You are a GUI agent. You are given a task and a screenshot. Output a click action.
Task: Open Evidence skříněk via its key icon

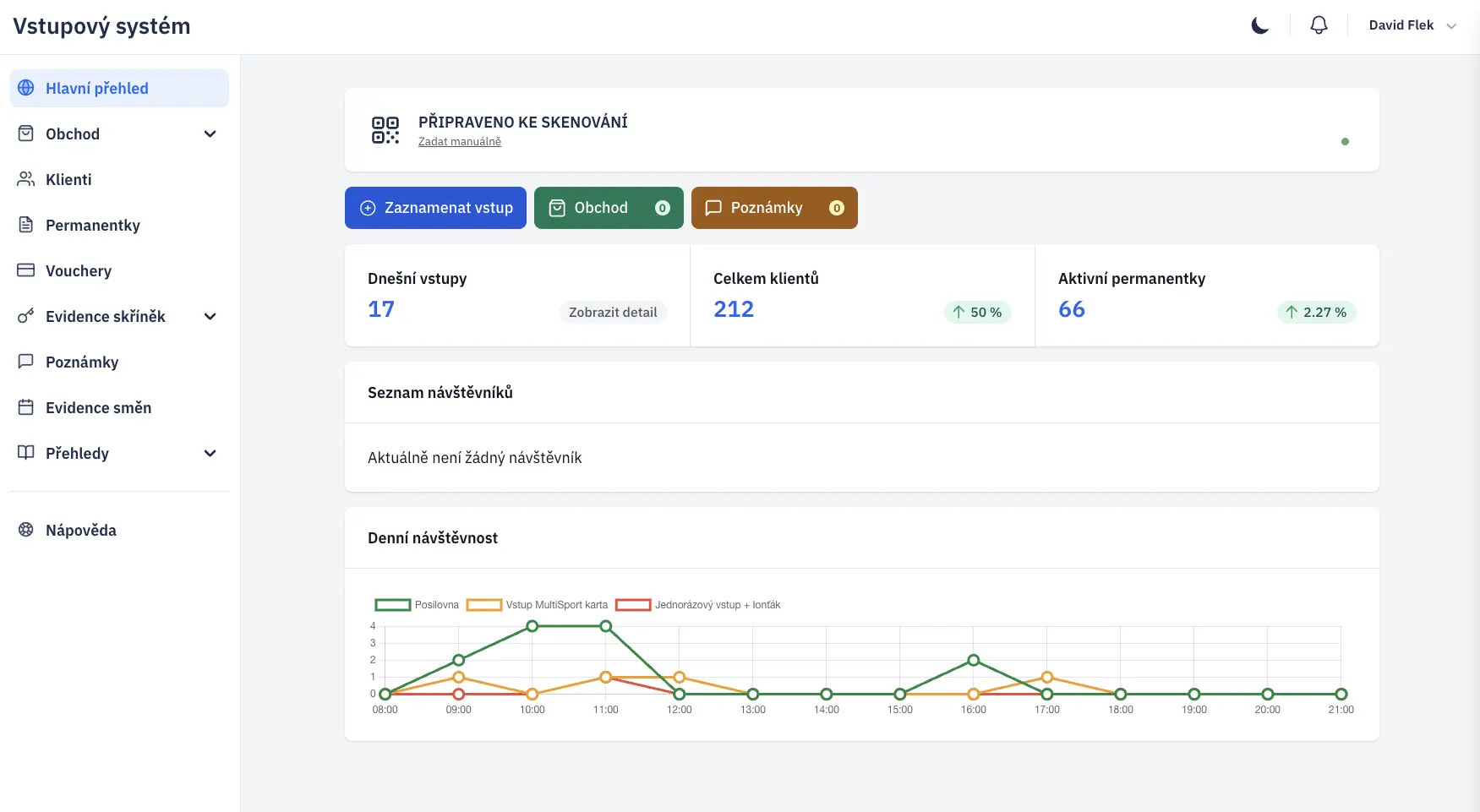pos(25,316)
